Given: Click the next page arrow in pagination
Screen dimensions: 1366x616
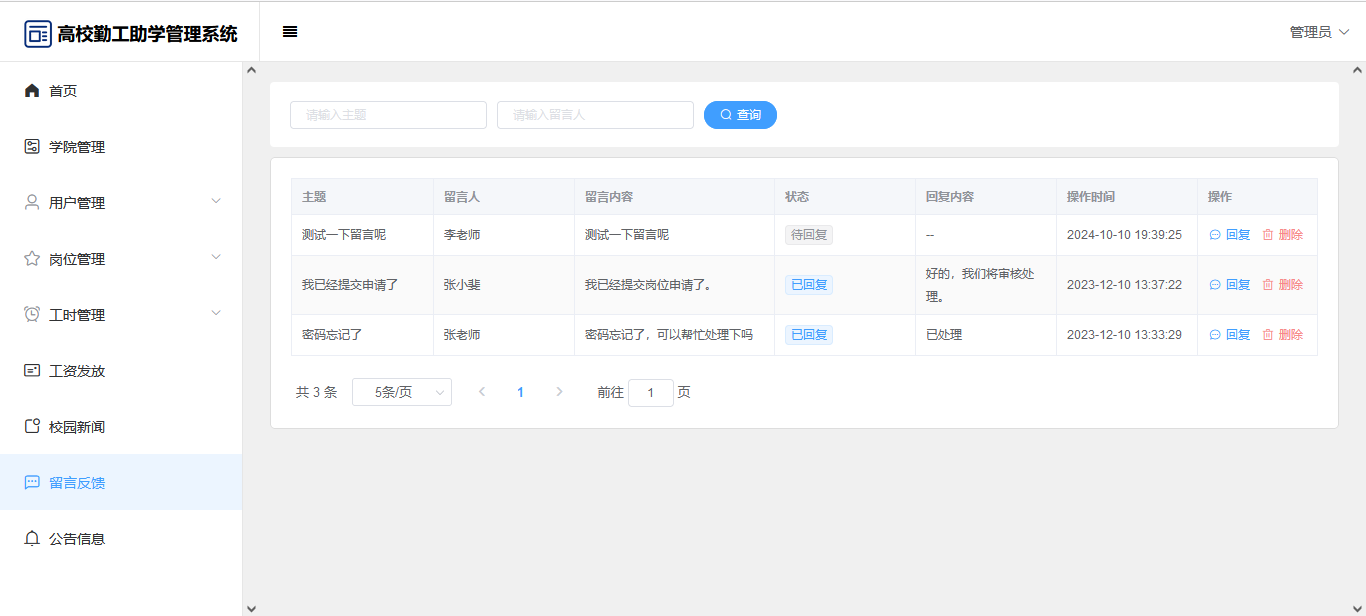Looking at the screenshot, I should (559, 393).
